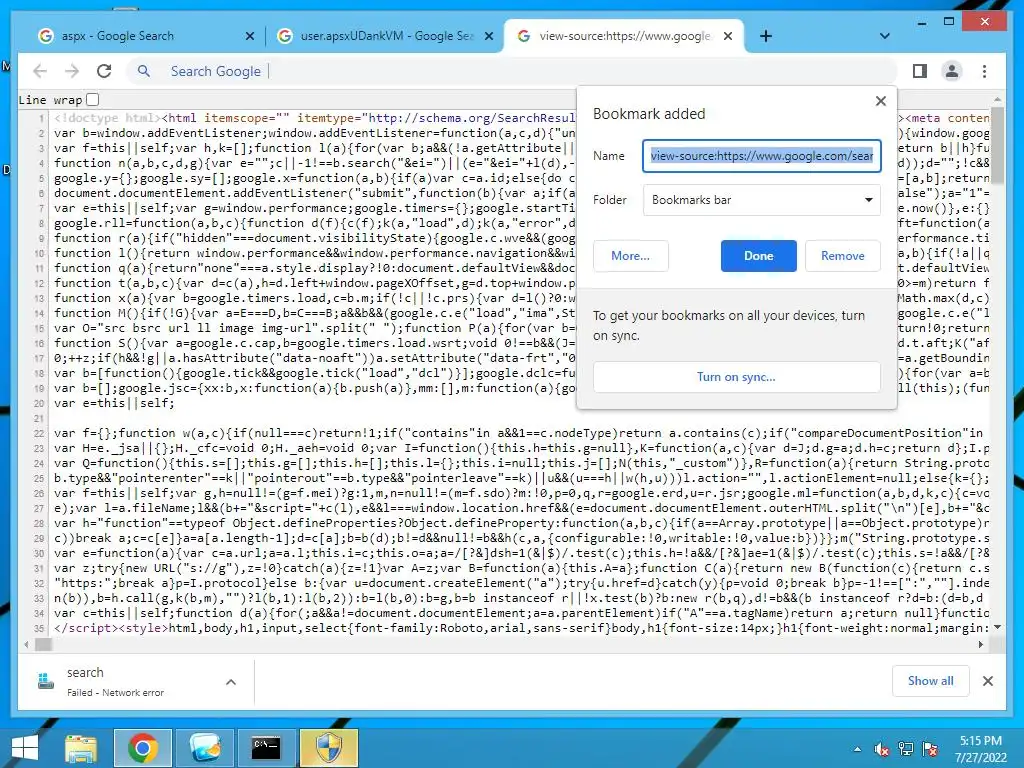Screen dimensions: 1024x768
Task: Close the Bookmark added dialog
Action: tap(880, 101)
